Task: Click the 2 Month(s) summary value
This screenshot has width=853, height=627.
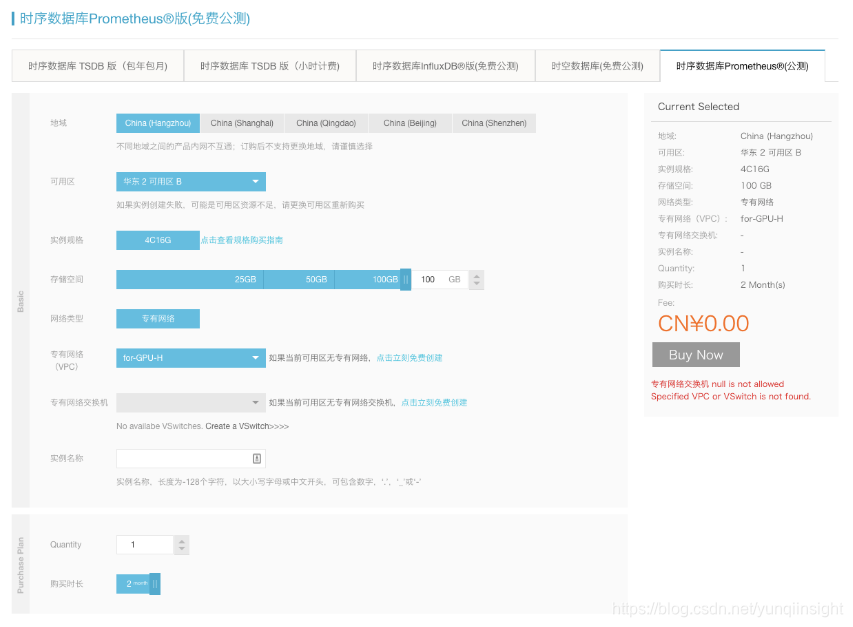Action: [x=763, y=285]
